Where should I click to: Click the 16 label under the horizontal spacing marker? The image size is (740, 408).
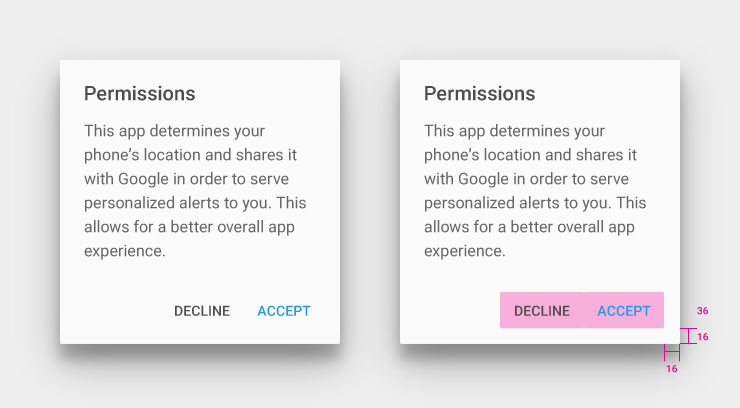point(672,369)
